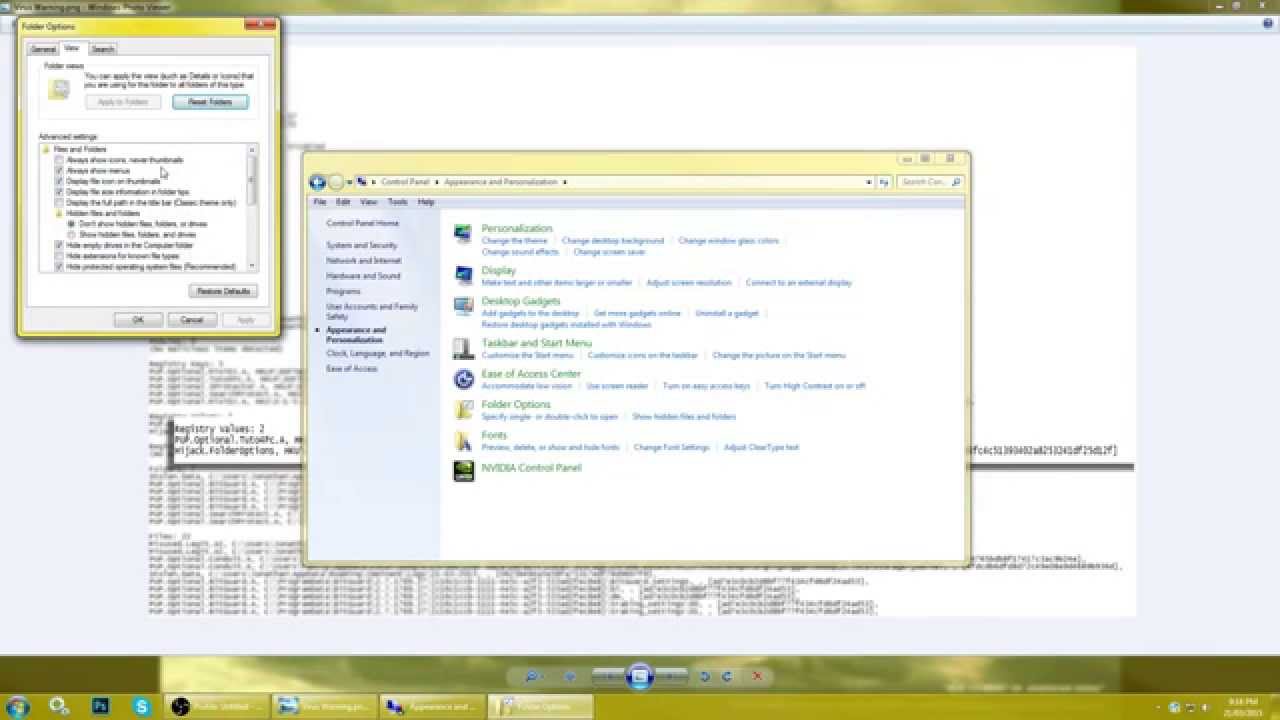Open Control Panel Home link

pos(363,223)
